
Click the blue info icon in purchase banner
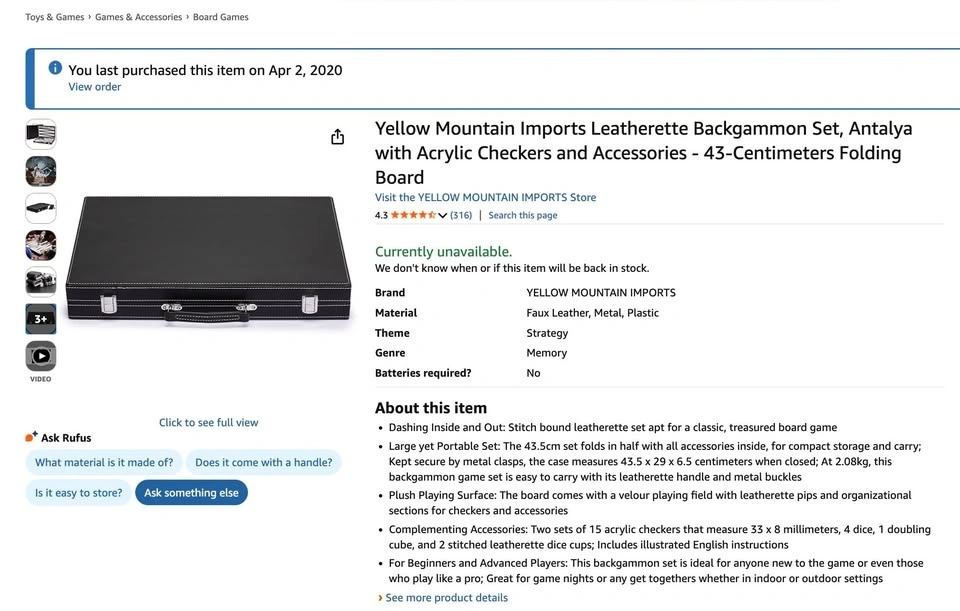55,68
